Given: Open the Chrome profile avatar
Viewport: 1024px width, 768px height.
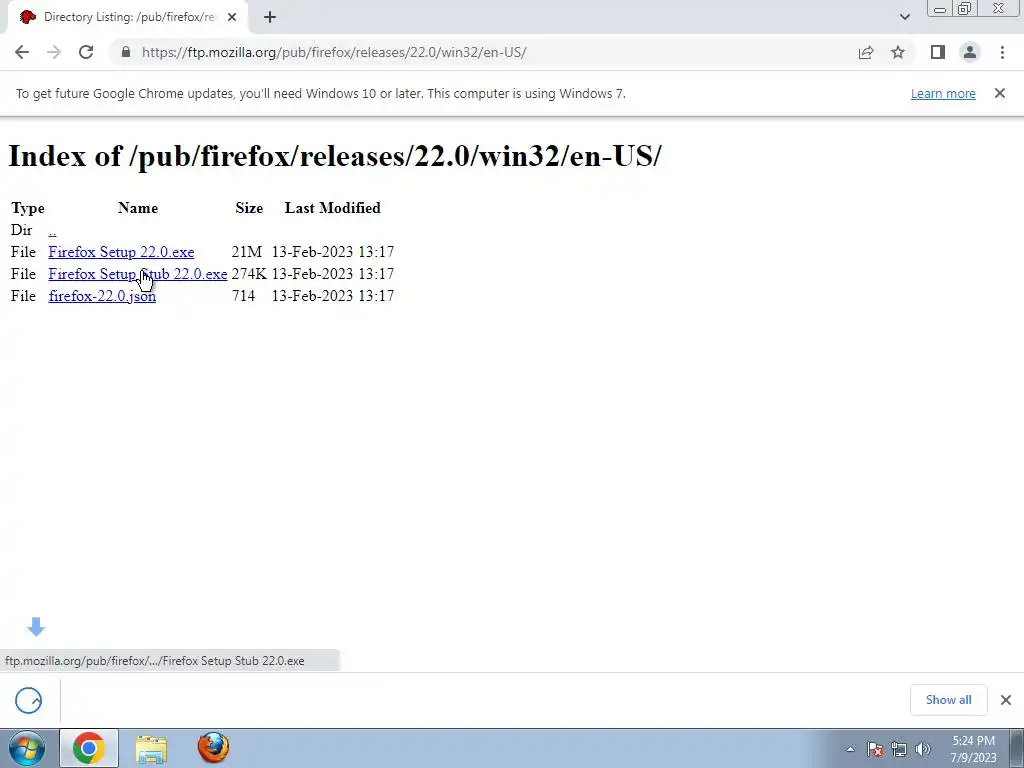Looking at the screenshot, I should tap(970, 52).
